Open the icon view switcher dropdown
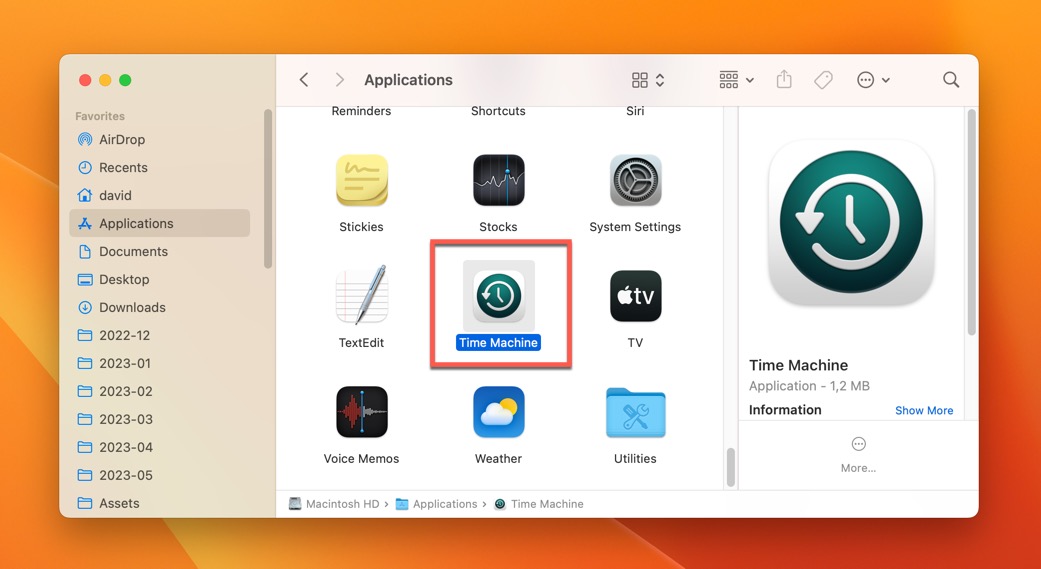This screenshot has height=569, width=1041. tap(648, 80)
